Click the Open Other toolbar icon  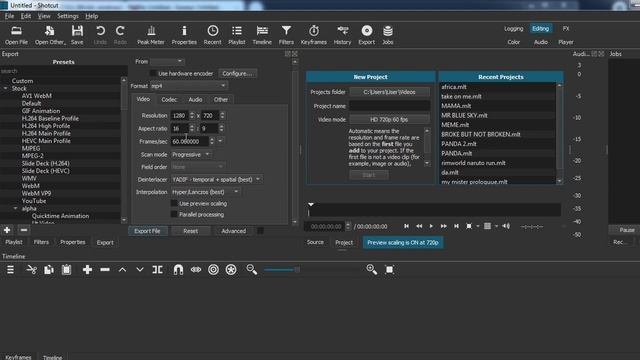tap(49, 35)
